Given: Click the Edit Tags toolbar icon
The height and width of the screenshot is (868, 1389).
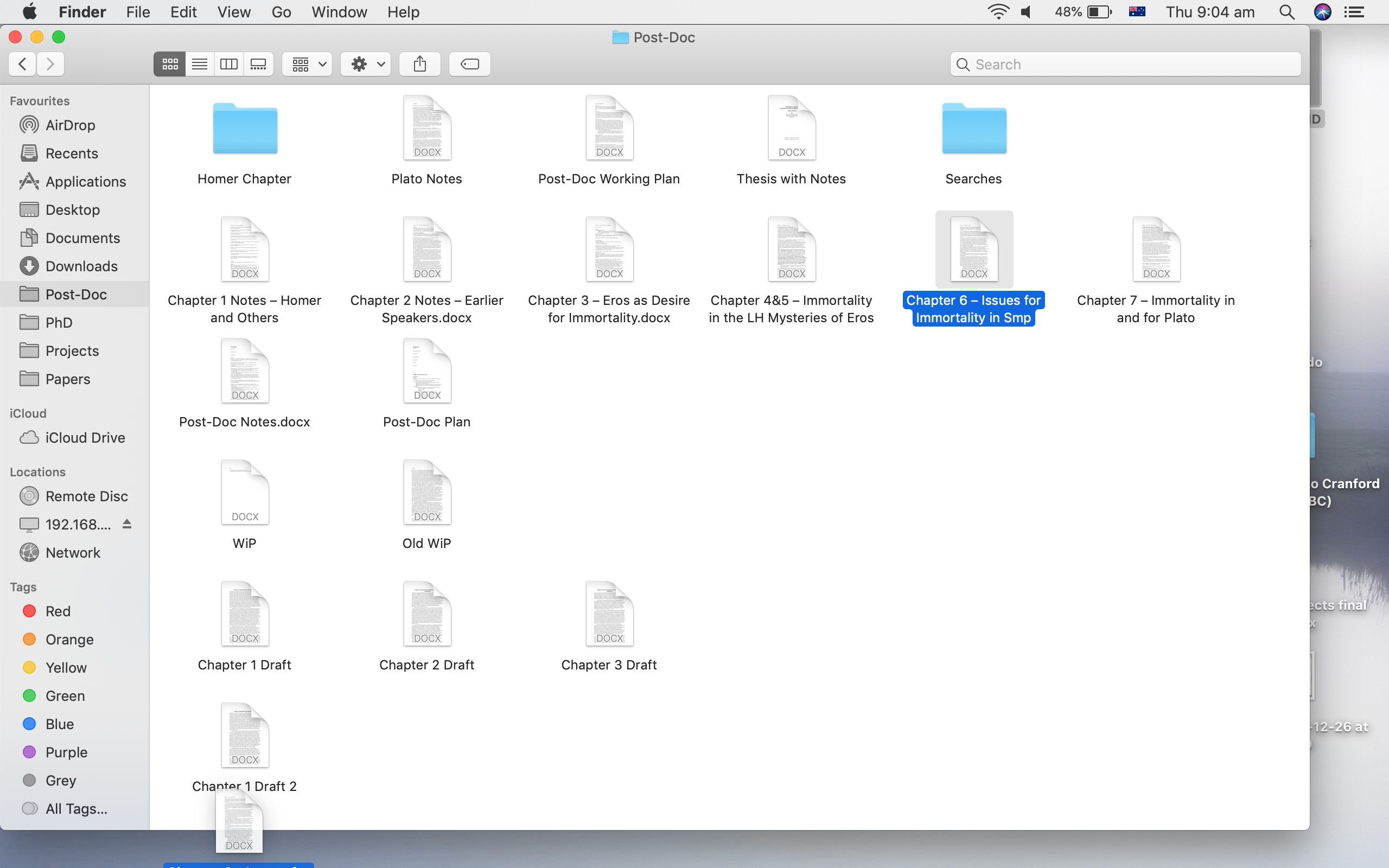Looking at the screenshot, I should (x=469, y=63).
